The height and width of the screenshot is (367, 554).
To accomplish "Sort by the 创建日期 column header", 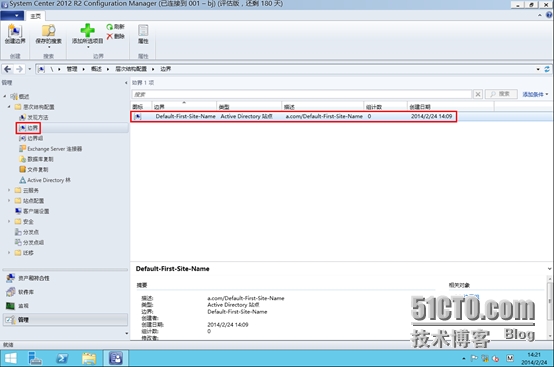I will (x=450, y=106).
